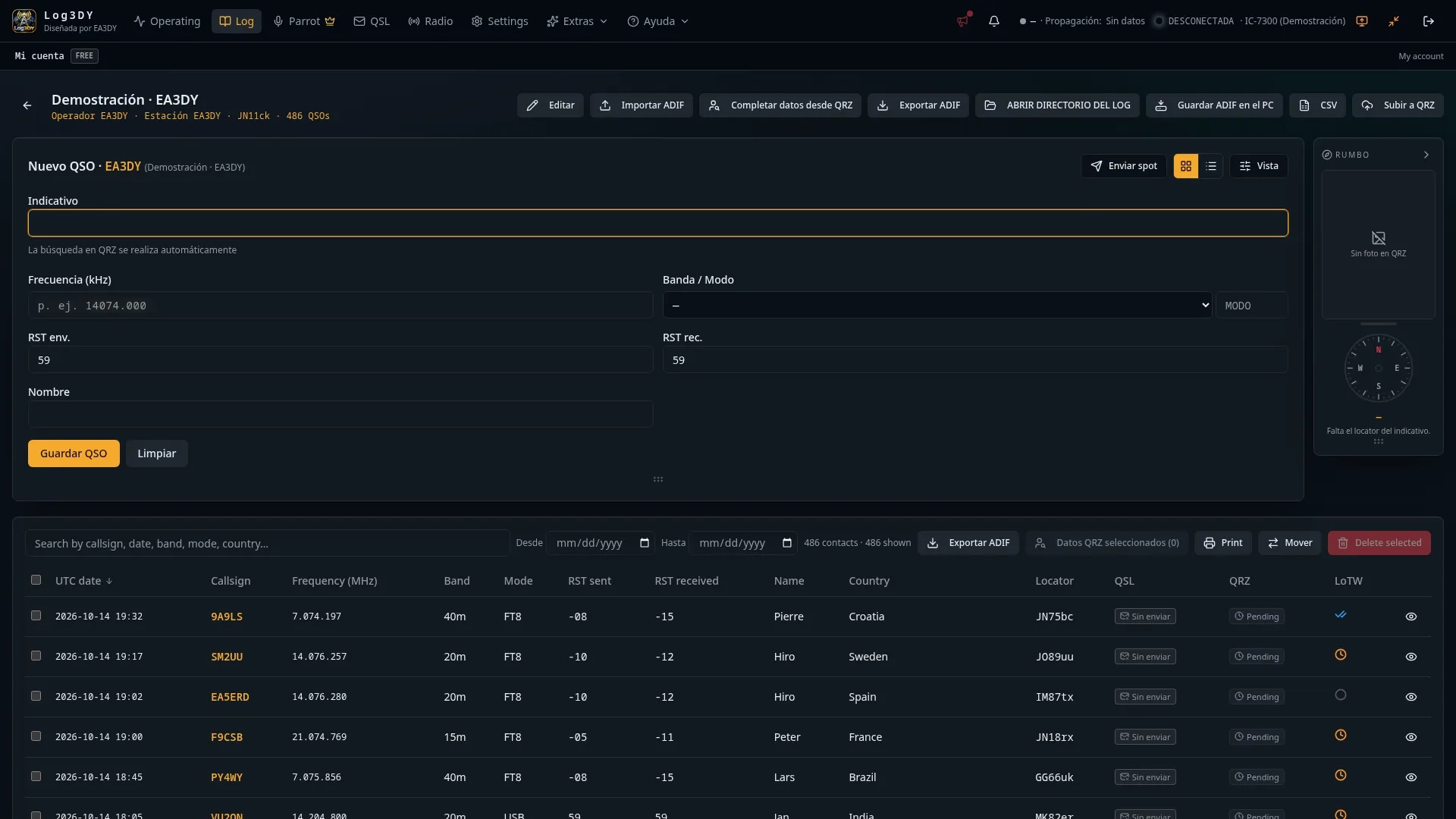
Task: Tick the checkbox for SM2UU row
Action: (36, 656)
